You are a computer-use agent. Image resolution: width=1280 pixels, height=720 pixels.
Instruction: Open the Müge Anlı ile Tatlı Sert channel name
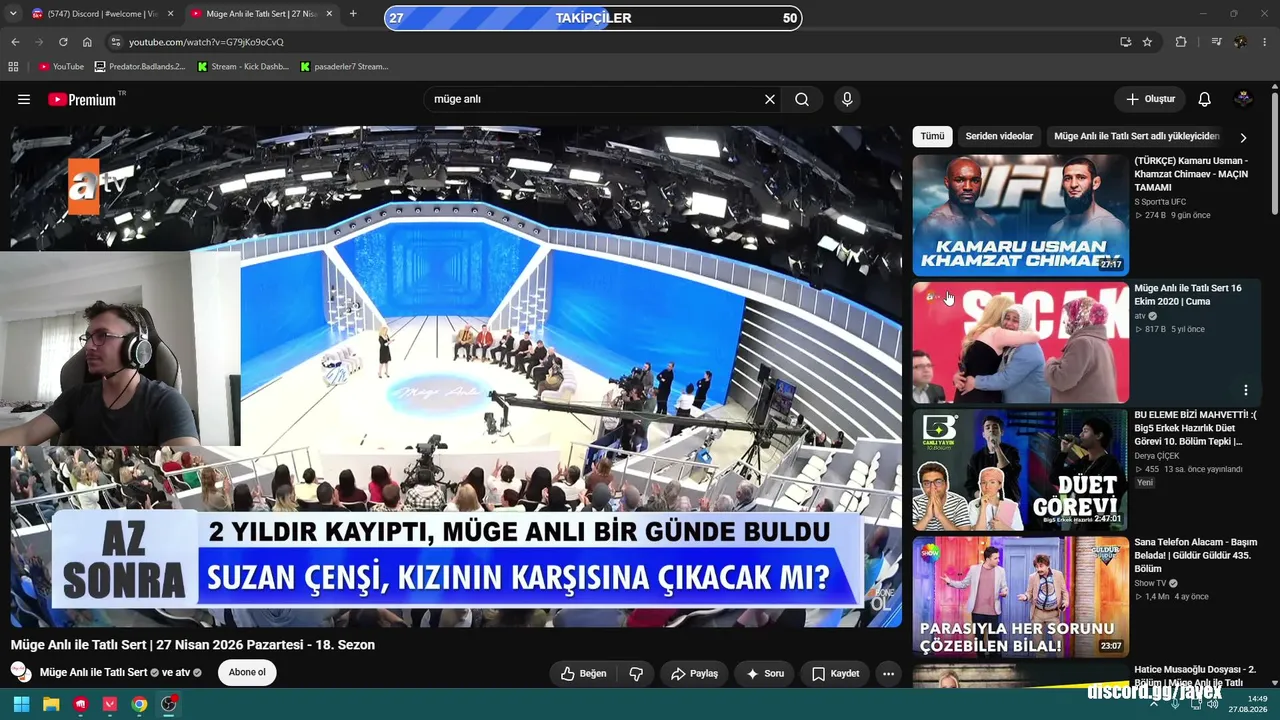point(93,673)
